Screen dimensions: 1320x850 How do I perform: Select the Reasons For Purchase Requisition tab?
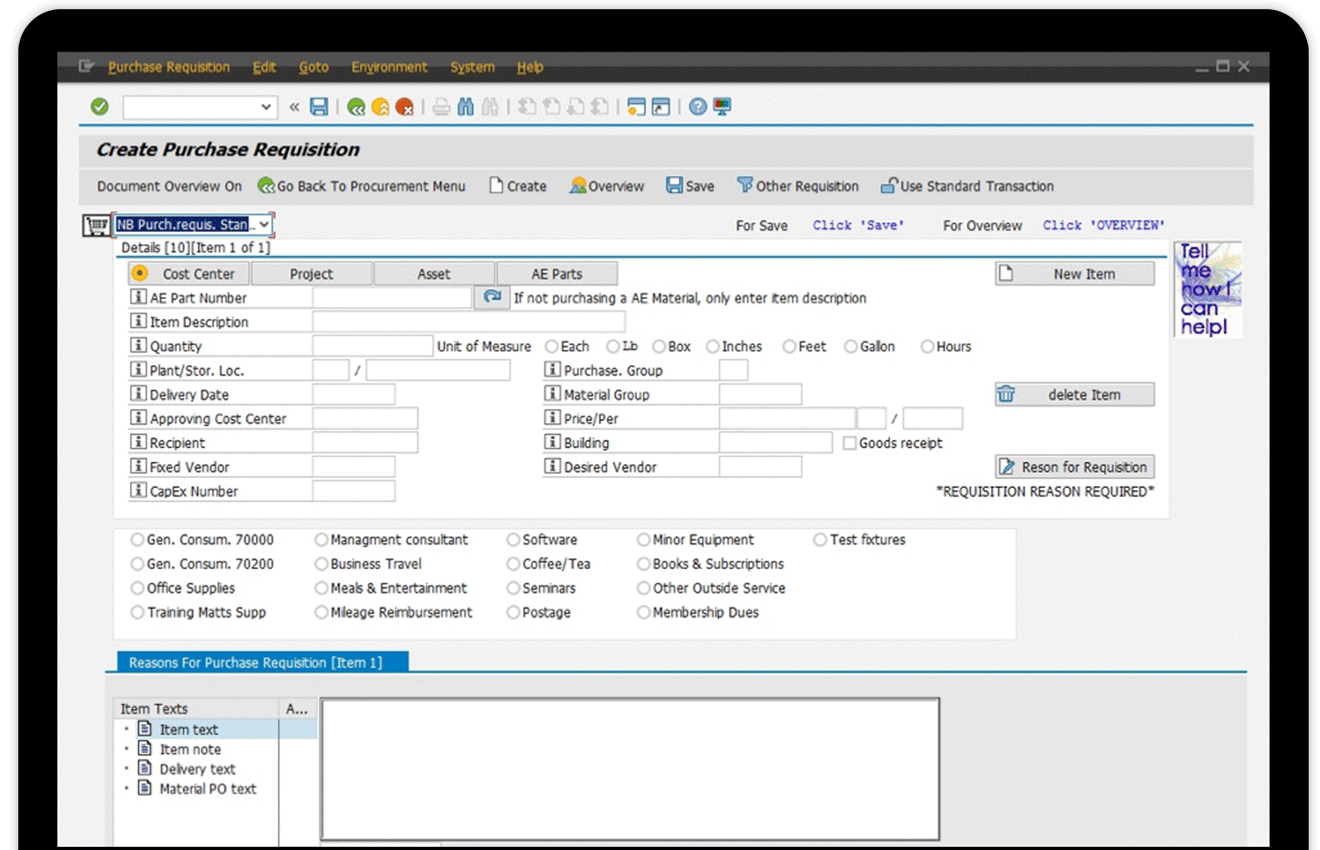point(262,662)
